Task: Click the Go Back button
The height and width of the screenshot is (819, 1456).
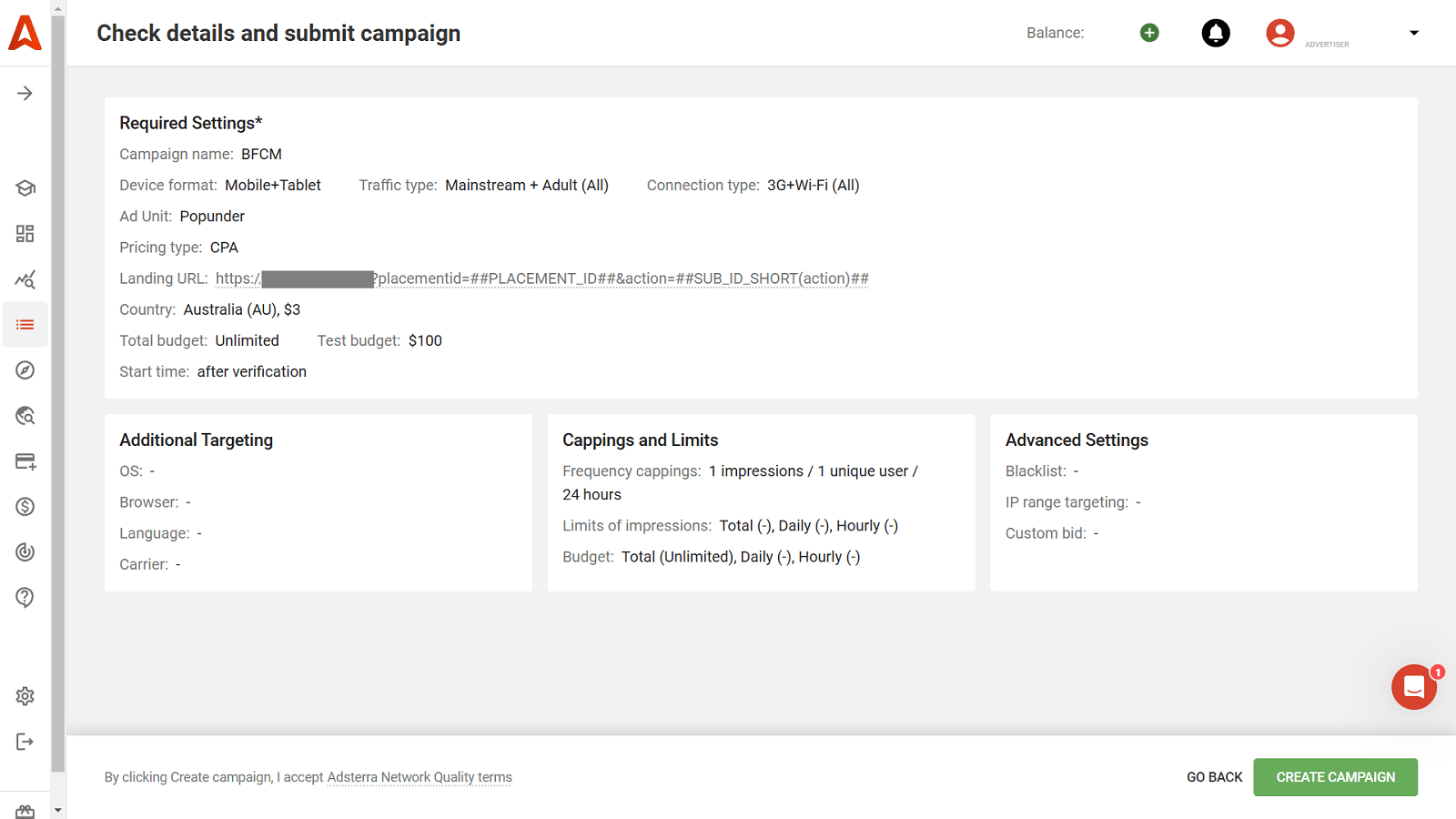Action: click(1214, 777)
